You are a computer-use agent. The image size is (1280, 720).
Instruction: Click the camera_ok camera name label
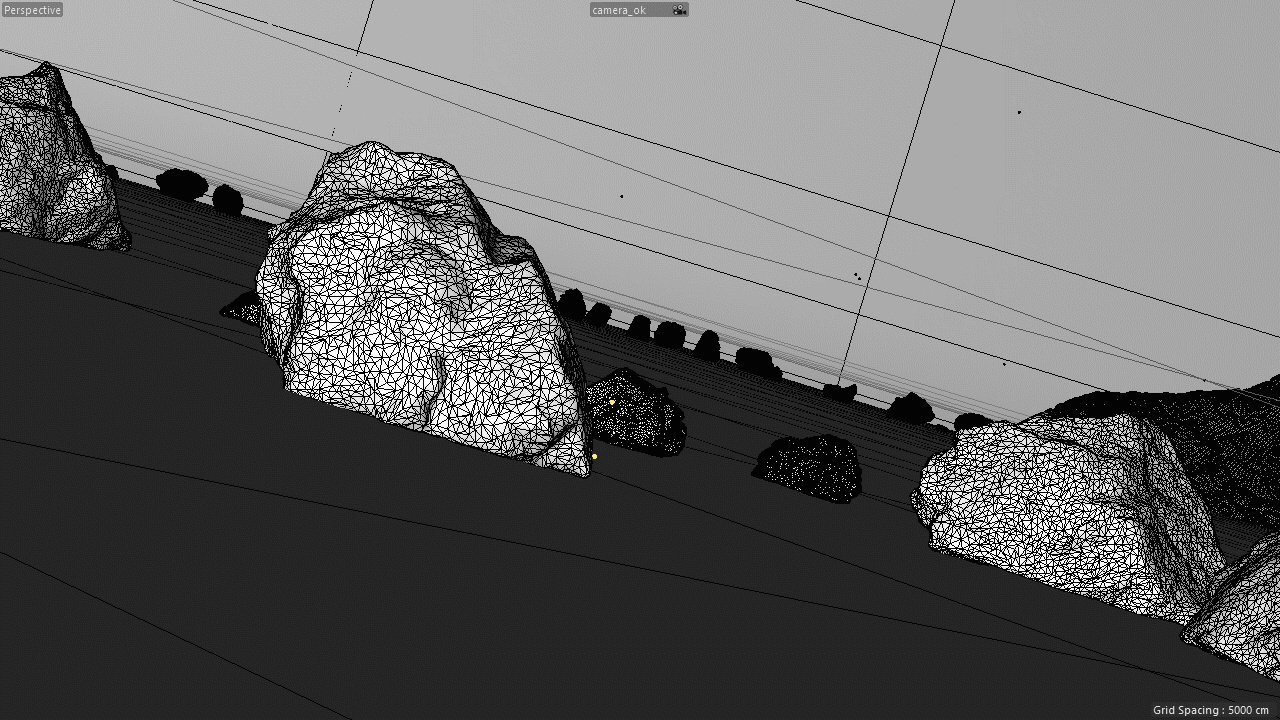point(619,10)
